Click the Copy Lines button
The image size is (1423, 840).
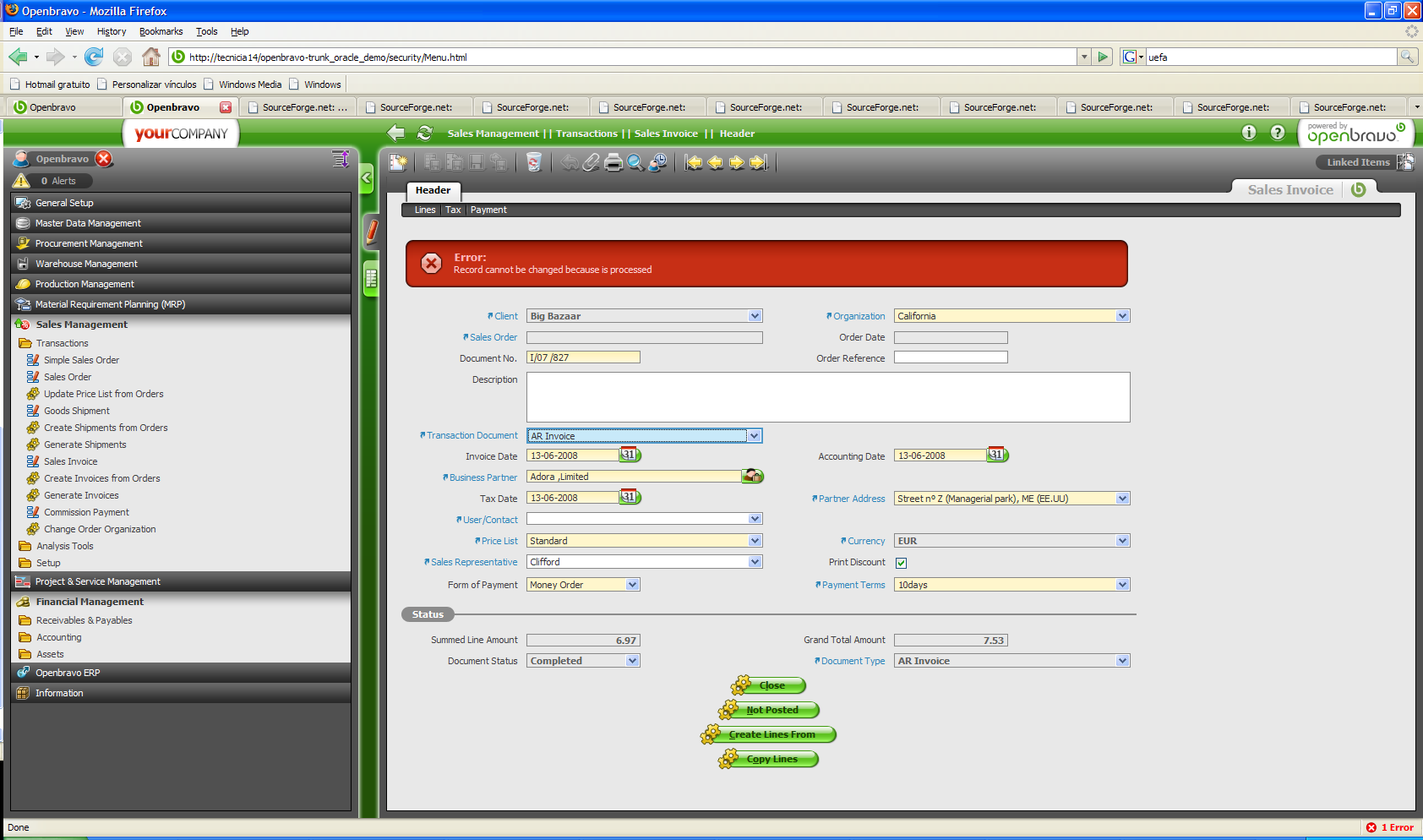click(771, 759)
